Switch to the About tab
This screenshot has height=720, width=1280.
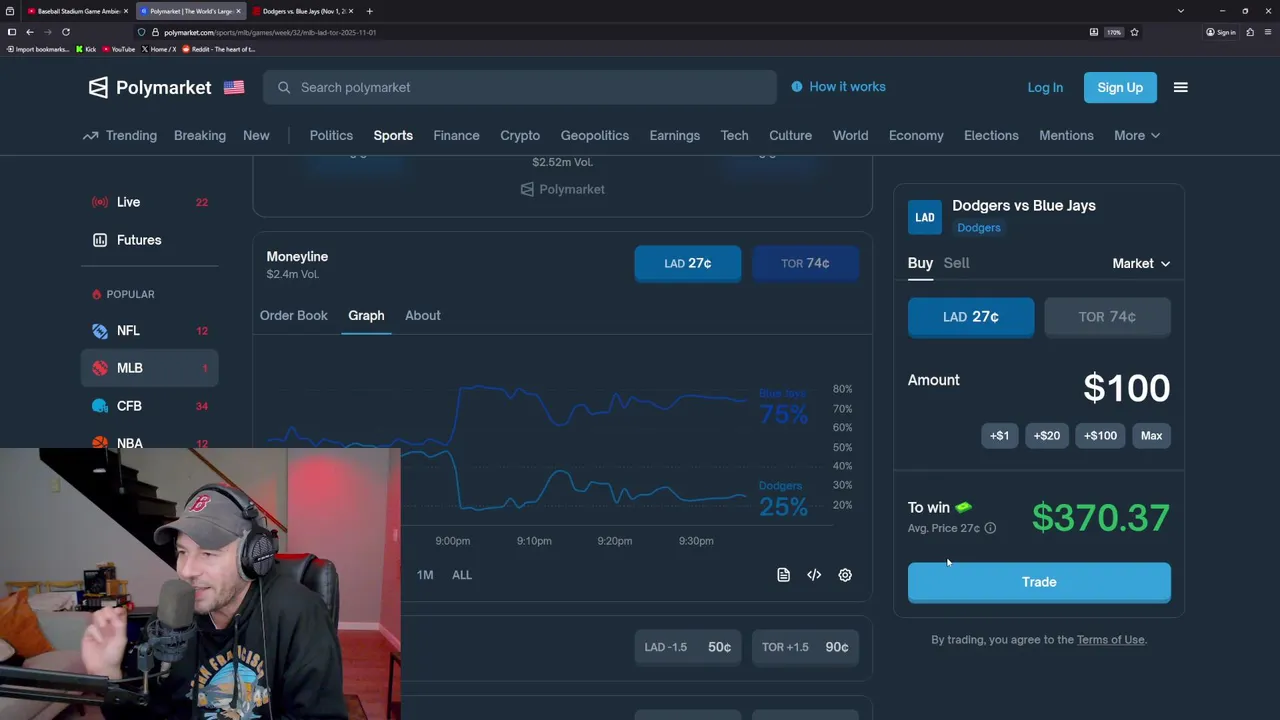(423, 315)
